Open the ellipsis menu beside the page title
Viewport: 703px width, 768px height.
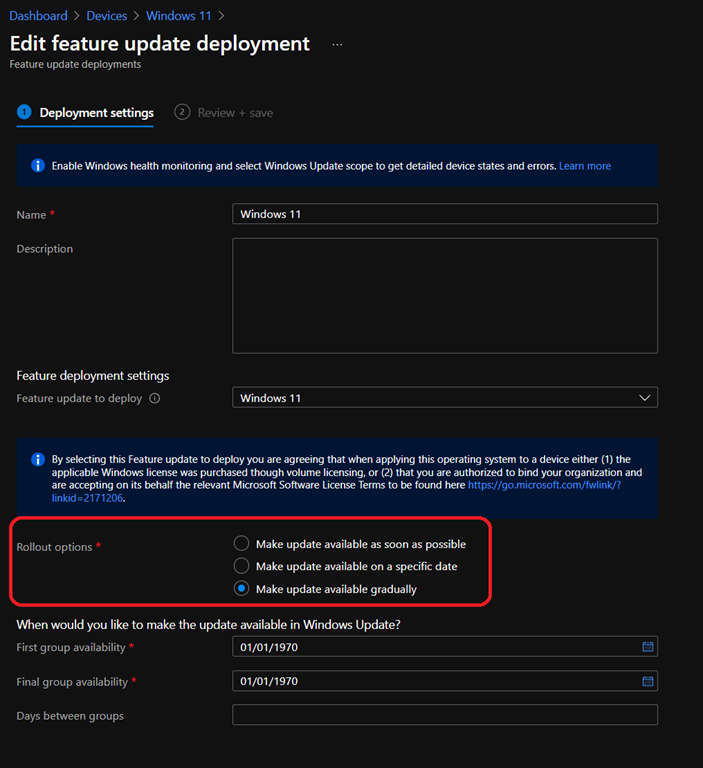pyautogui.click(x=337, y=45)
